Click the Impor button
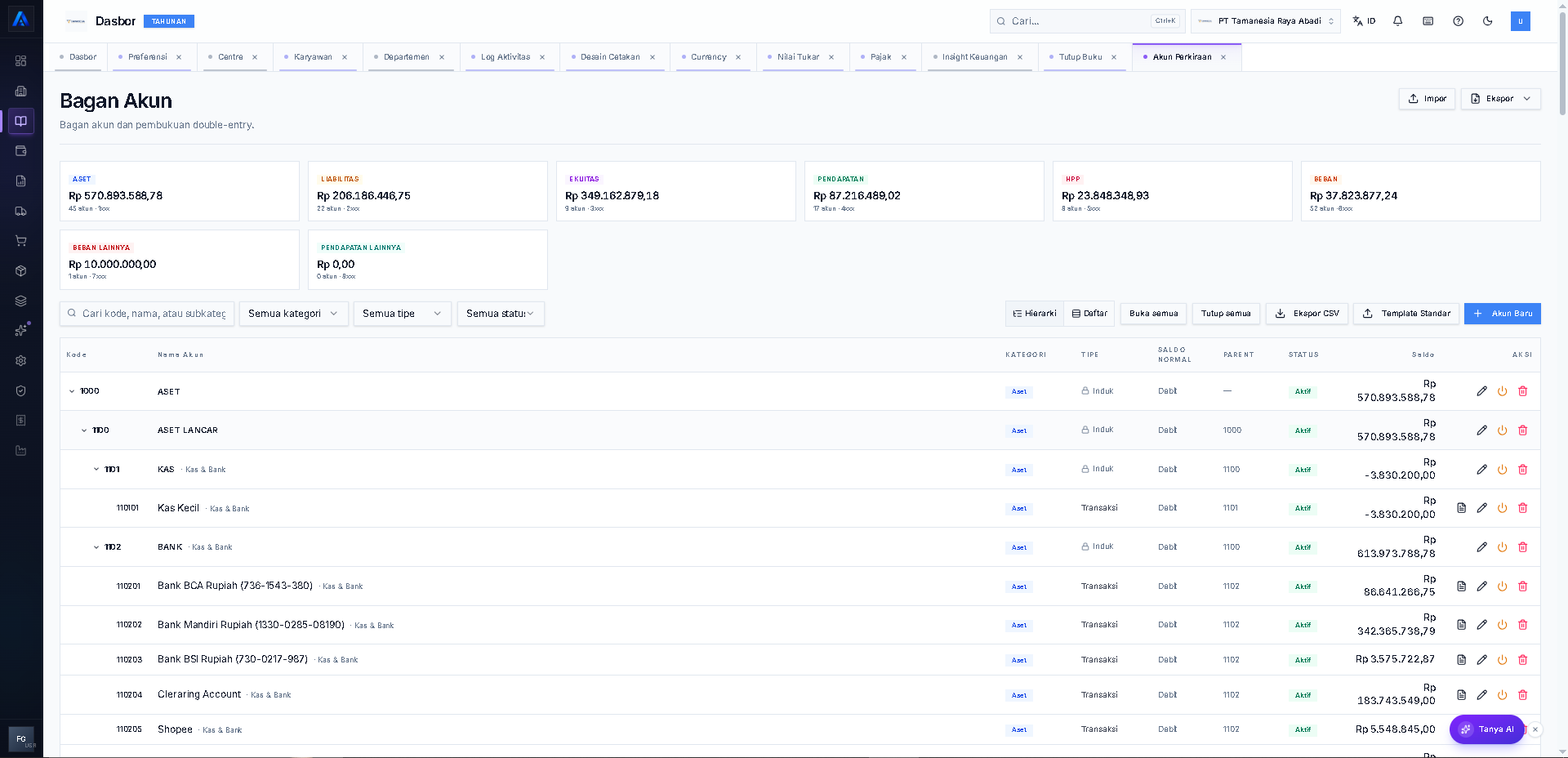 click(1427, 99)
